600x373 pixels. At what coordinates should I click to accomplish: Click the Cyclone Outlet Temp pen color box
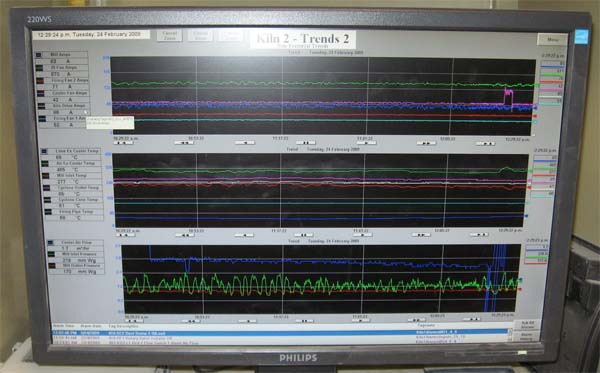point(46,188)
